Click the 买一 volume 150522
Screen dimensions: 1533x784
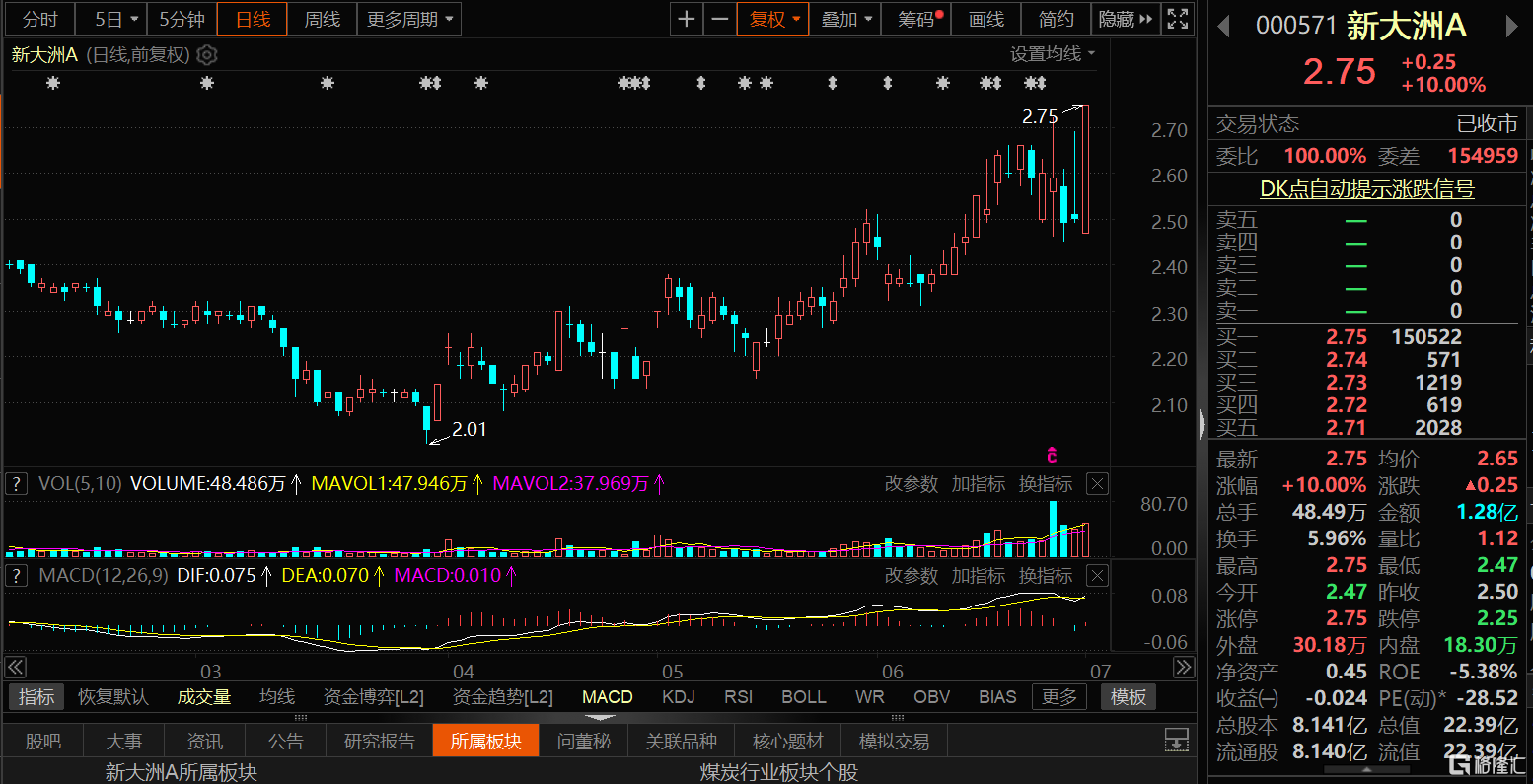coord(1425,337)
